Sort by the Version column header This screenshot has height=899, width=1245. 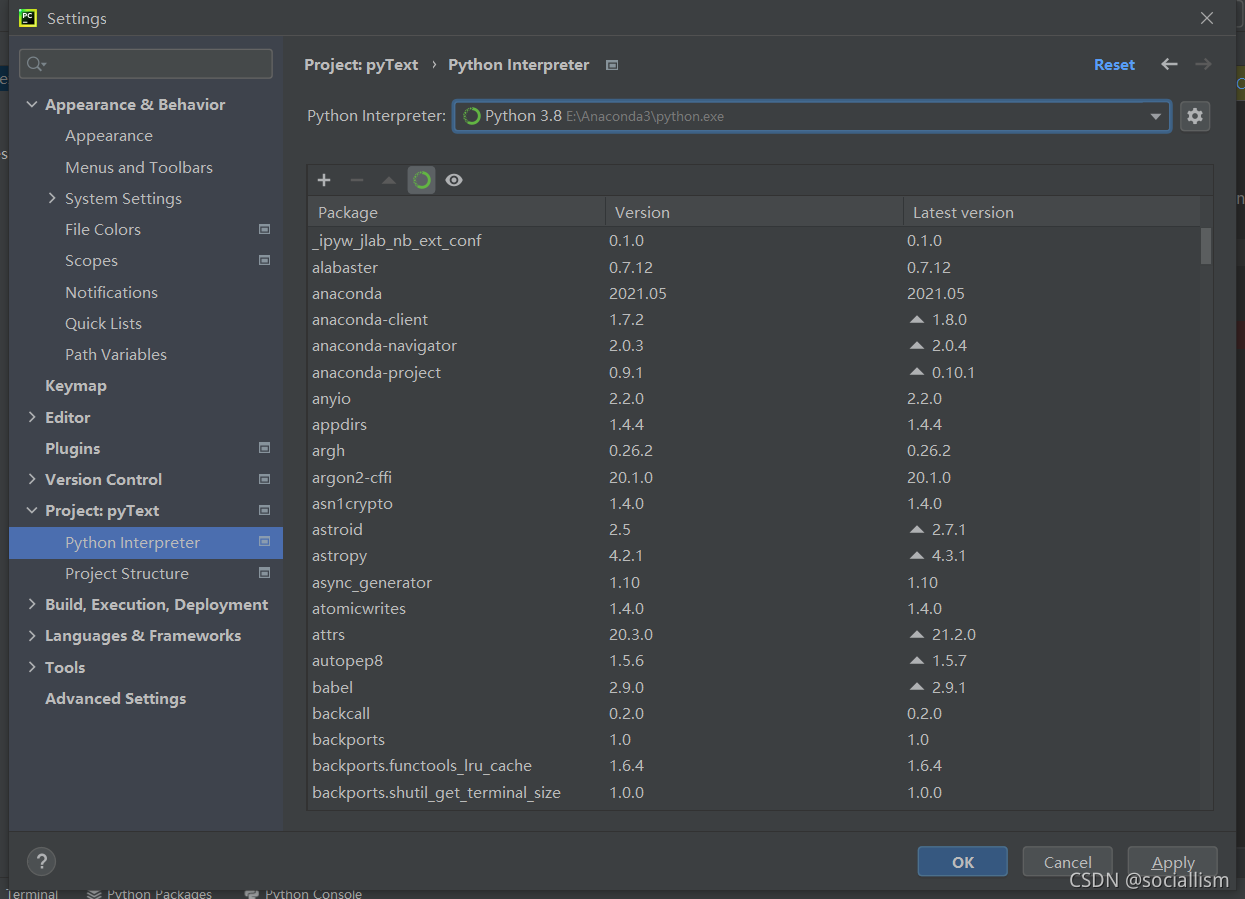click(x=754, y=212)
